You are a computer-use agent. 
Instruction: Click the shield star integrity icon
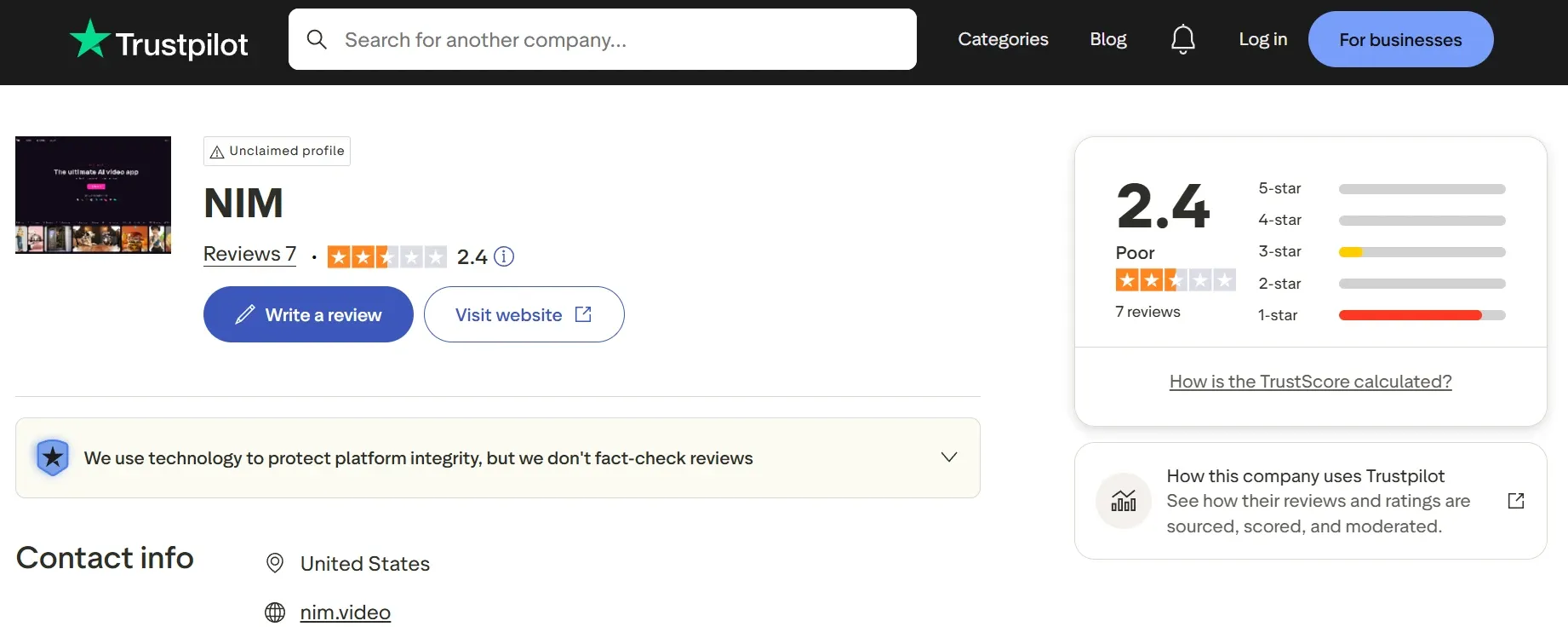click(53, 457)
